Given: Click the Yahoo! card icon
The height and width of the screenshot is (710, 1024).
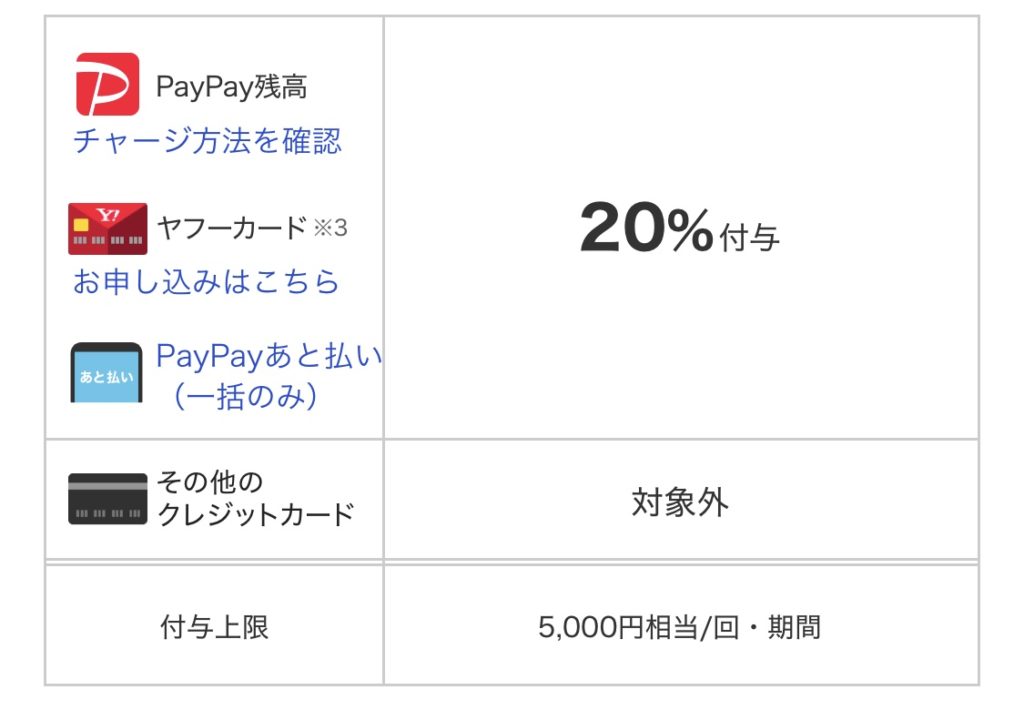Looking at the screenshot, I should 108,229.
